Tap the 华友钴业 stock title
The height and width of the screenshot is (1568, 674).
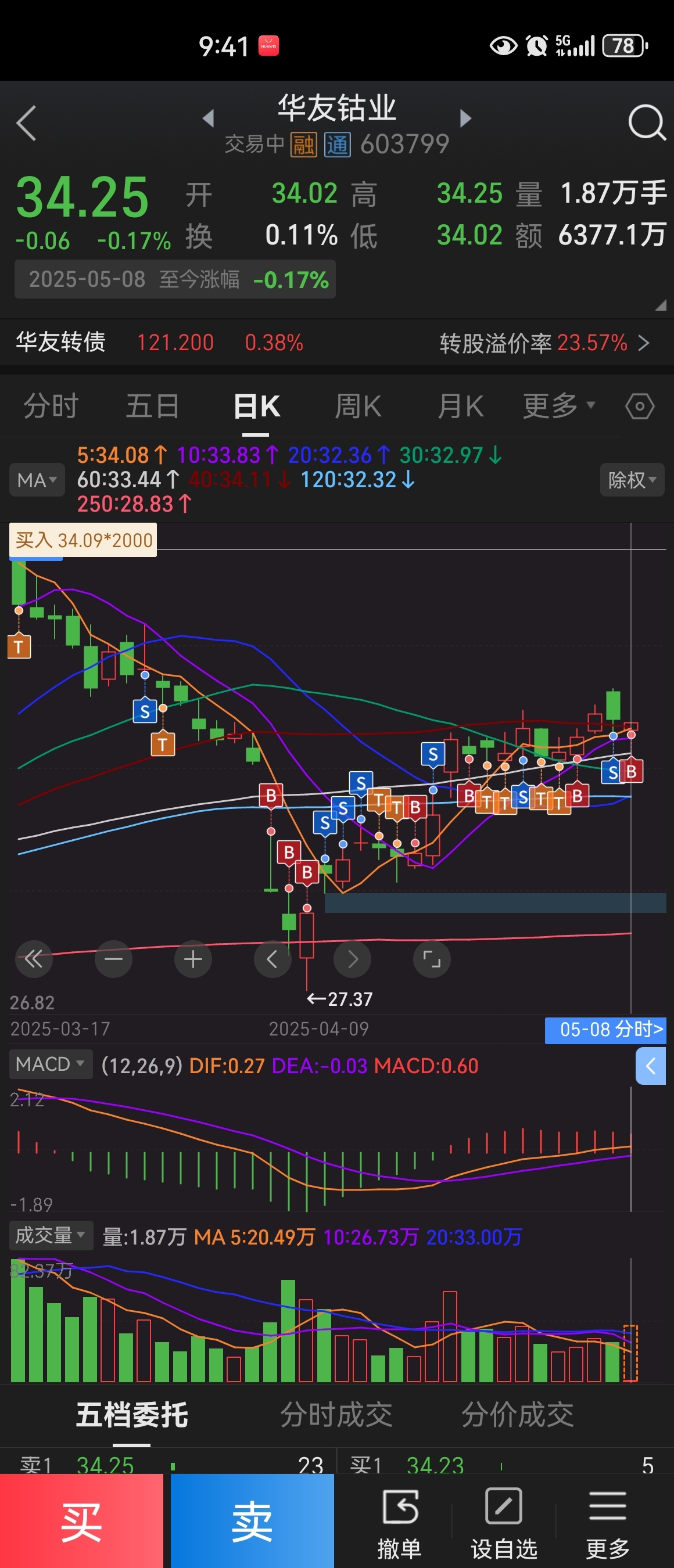[x=336, y=109]
